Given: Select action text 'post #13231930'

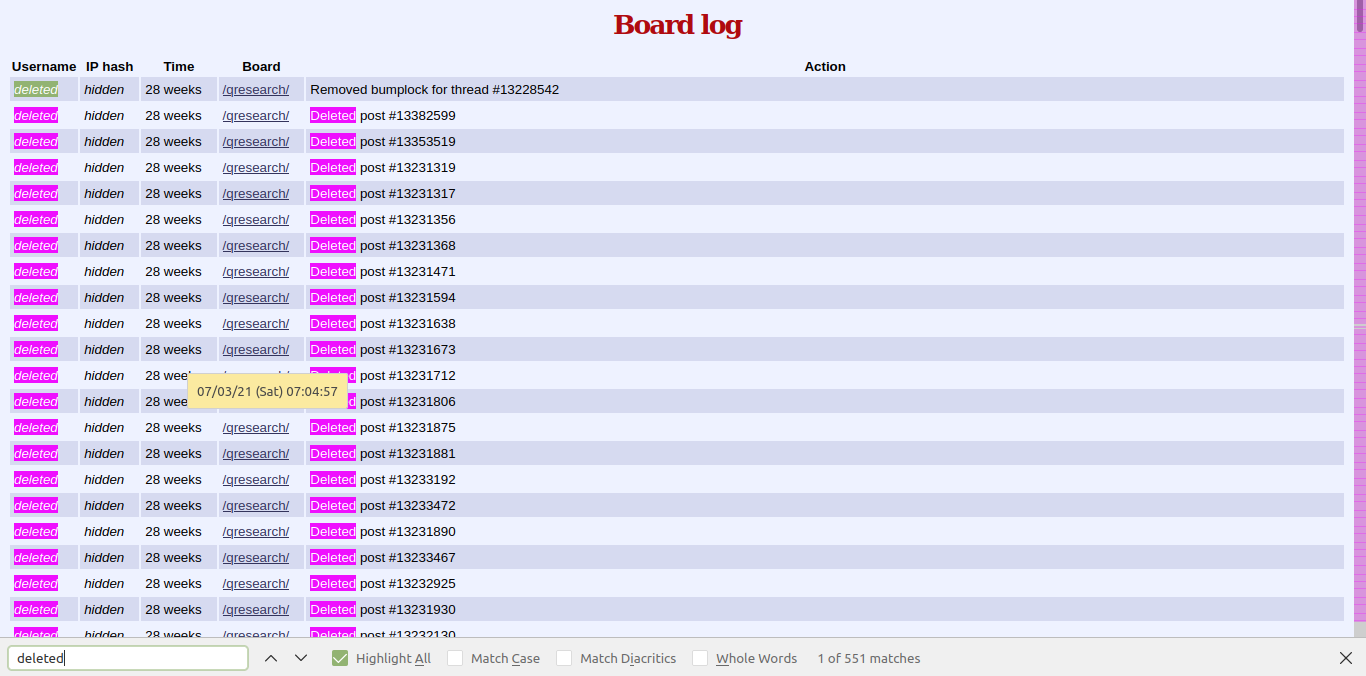Looking at the screenshot, I should tap(408, 610).
